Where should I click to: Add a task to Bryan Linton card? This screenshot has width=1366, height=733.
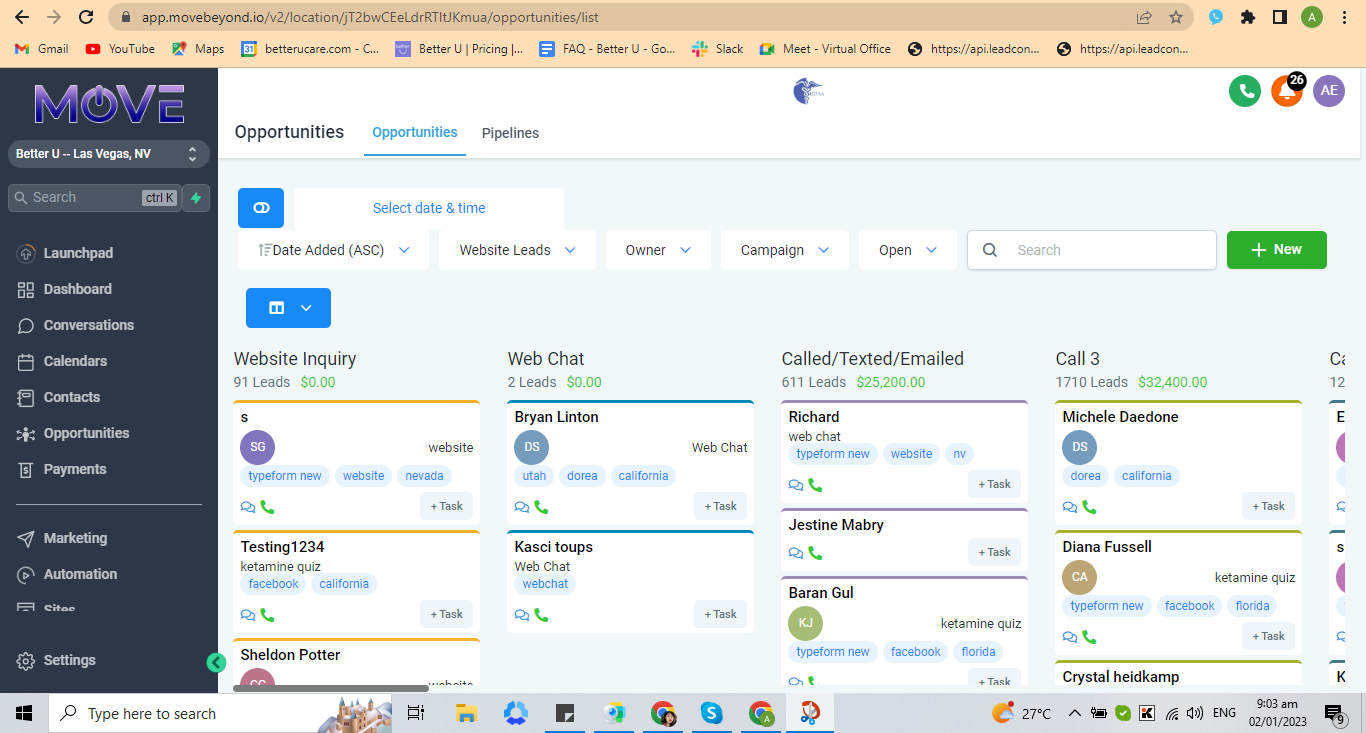[x=720, y=506]
